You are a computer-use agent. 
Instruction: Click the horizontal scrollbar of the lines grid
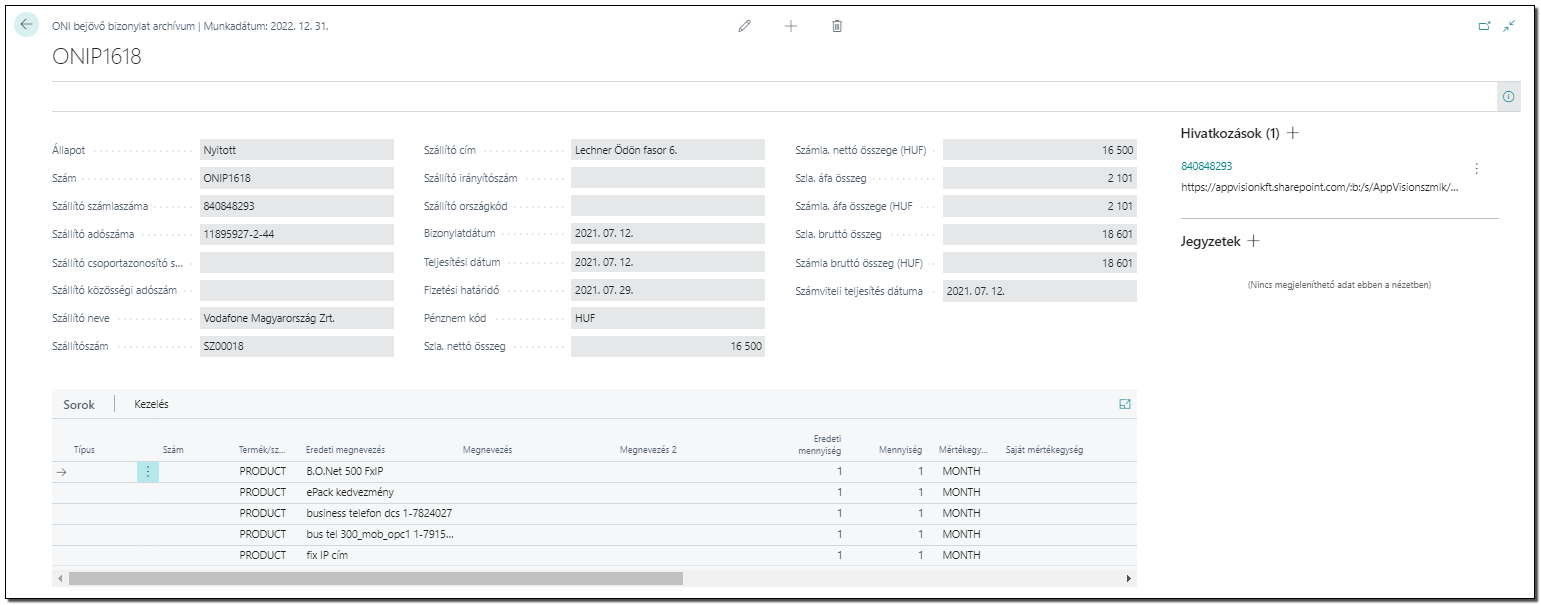tap(376, 578)
